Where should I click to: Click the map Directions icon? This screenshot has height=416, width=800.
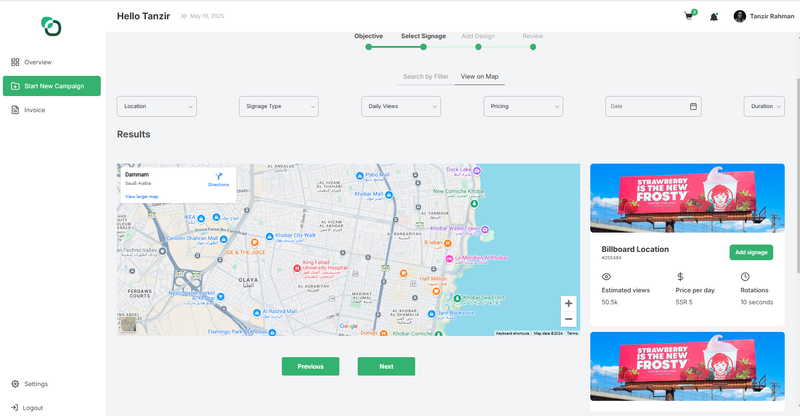point(218,177)
